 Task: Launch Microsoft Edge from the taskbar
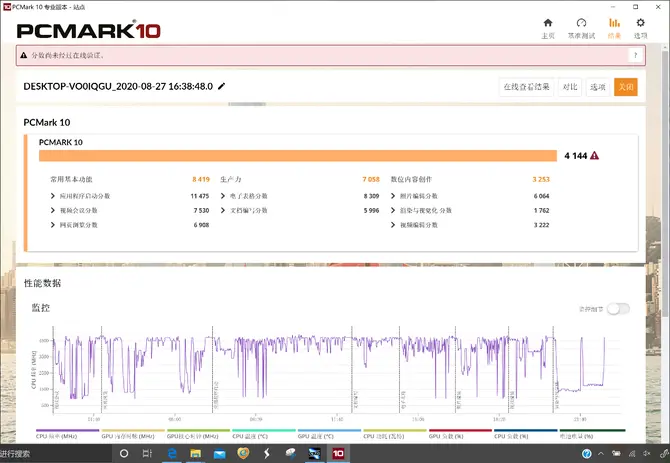pos(172,454)
